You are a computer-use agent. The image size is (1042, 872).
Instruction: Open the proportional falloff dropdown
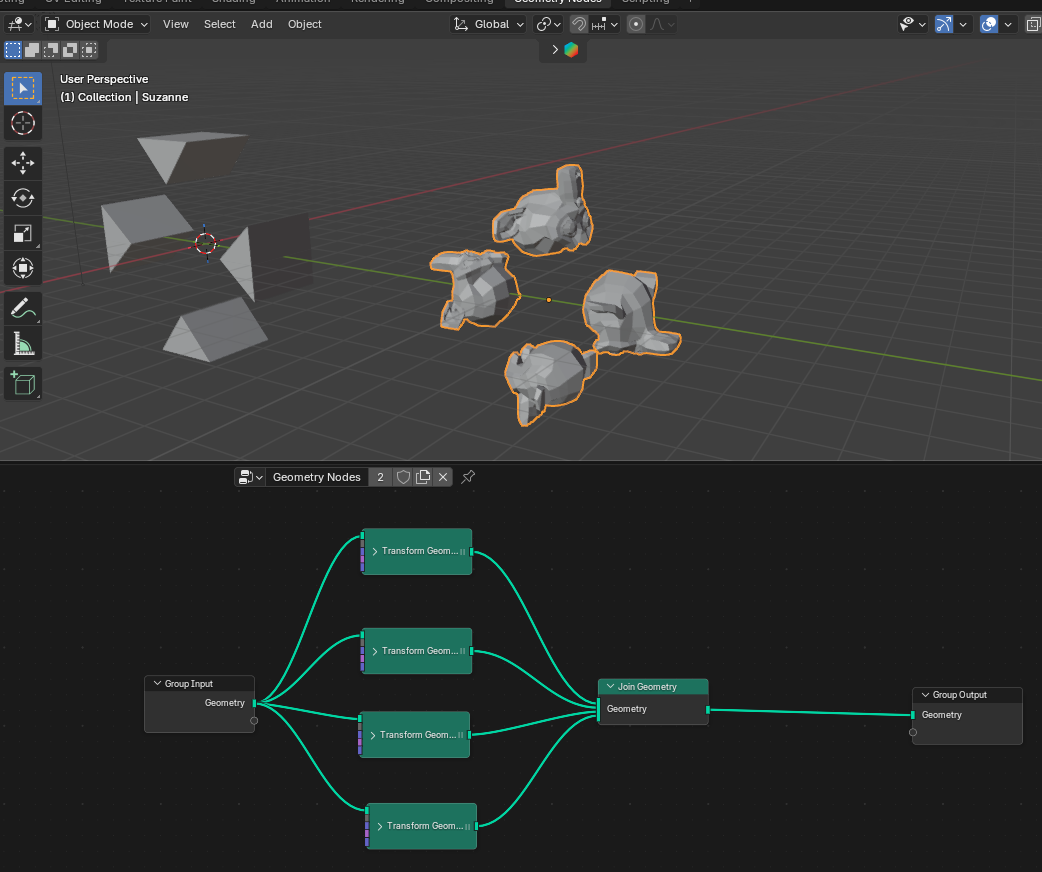[662, 25]
